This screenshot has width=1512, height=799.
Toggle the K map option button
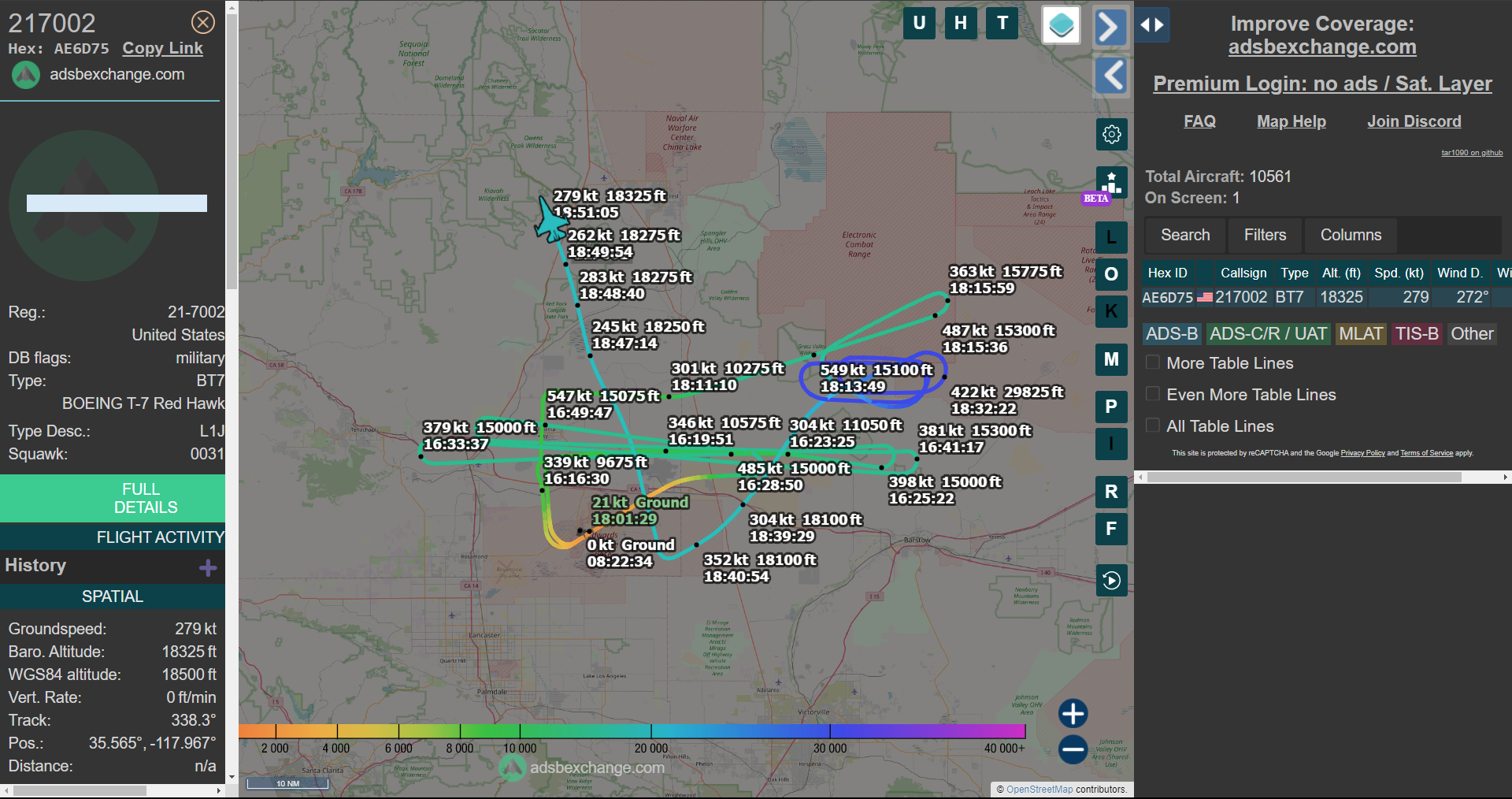pyautogui.click(x=1111, y=311)
